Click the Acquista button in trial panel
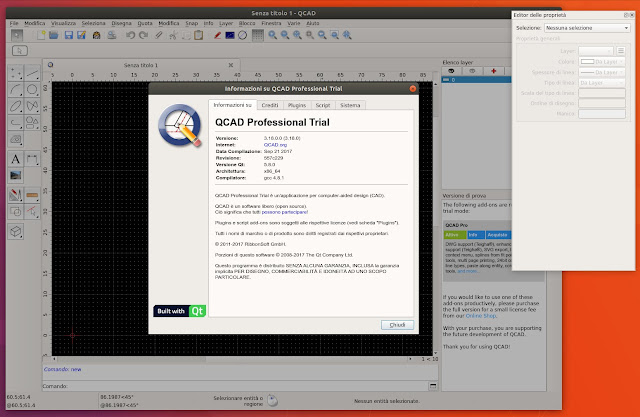This screenshot has width=640, height=417. [498, 235]
